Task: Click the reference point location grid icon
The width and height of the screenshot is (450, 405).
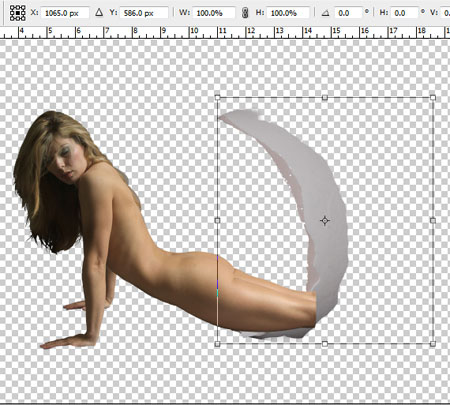Action: (17, 13)
